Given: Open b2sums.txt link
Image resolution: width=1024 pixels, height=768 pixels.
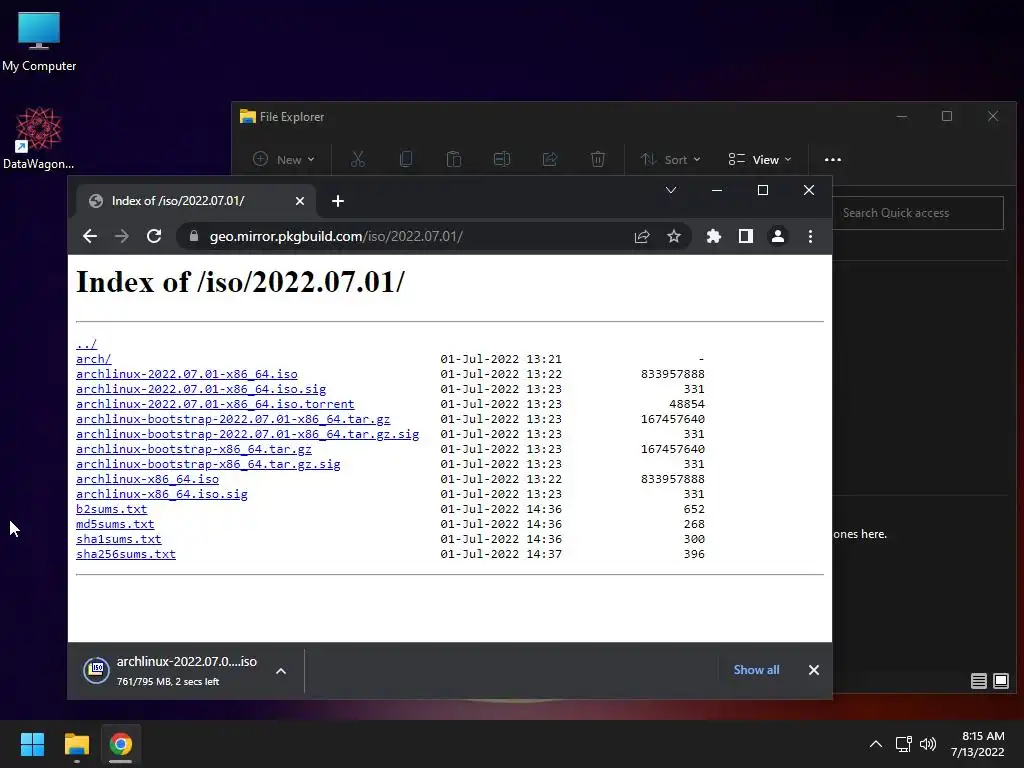Looking at the screenshot, I should [112, 509].
